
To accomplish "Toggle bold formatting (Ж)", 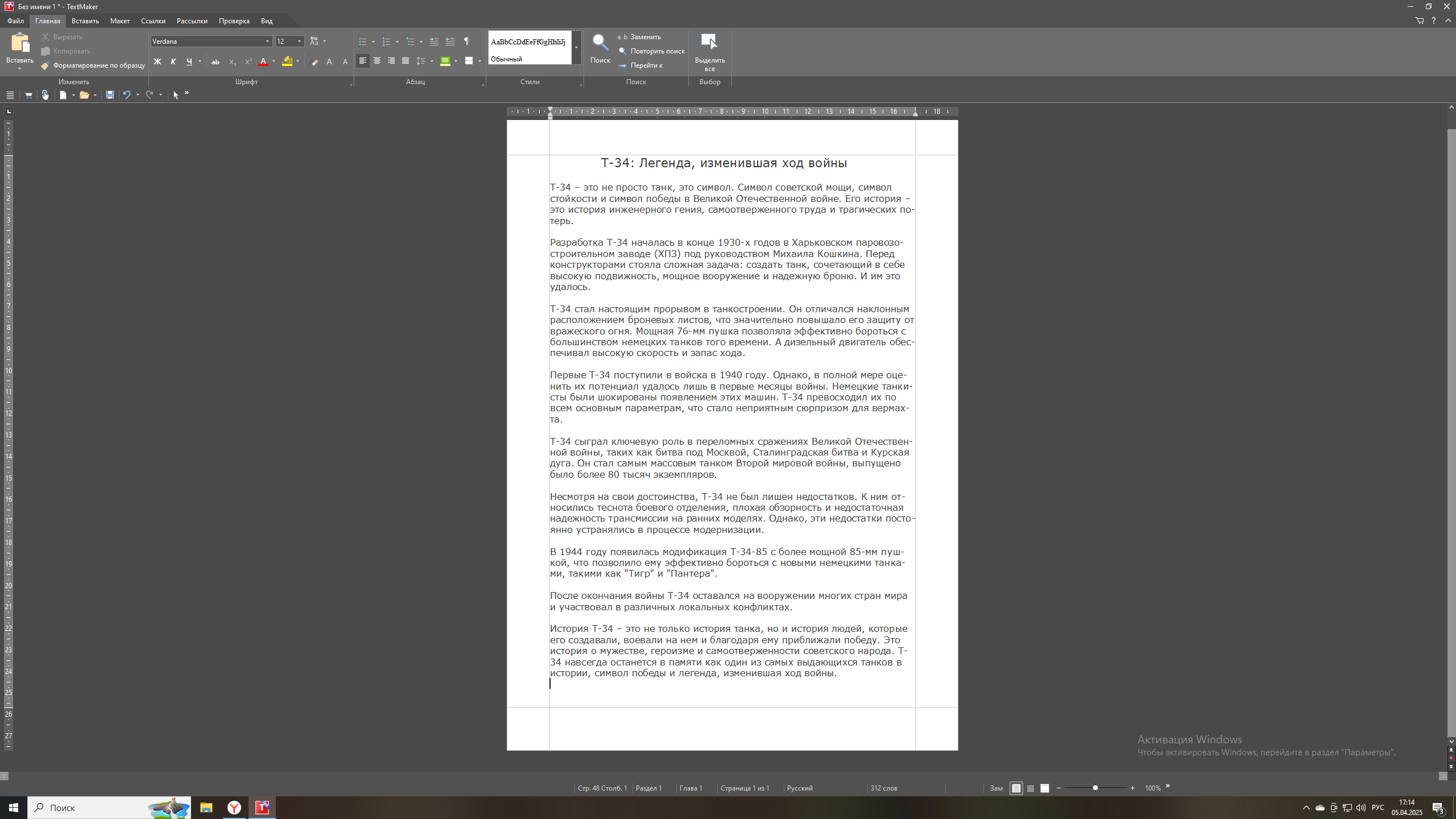I will pos(158,61).
